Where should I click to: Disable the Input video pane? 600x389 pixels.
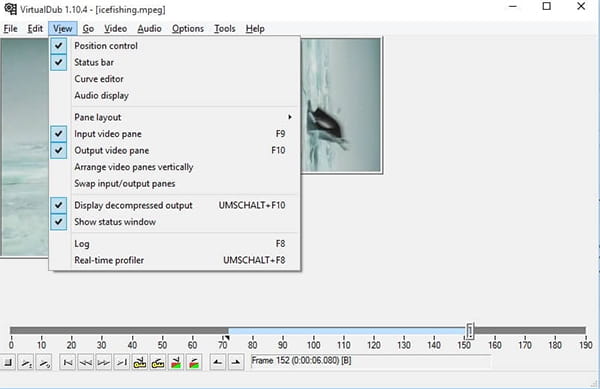coord(175,134)
